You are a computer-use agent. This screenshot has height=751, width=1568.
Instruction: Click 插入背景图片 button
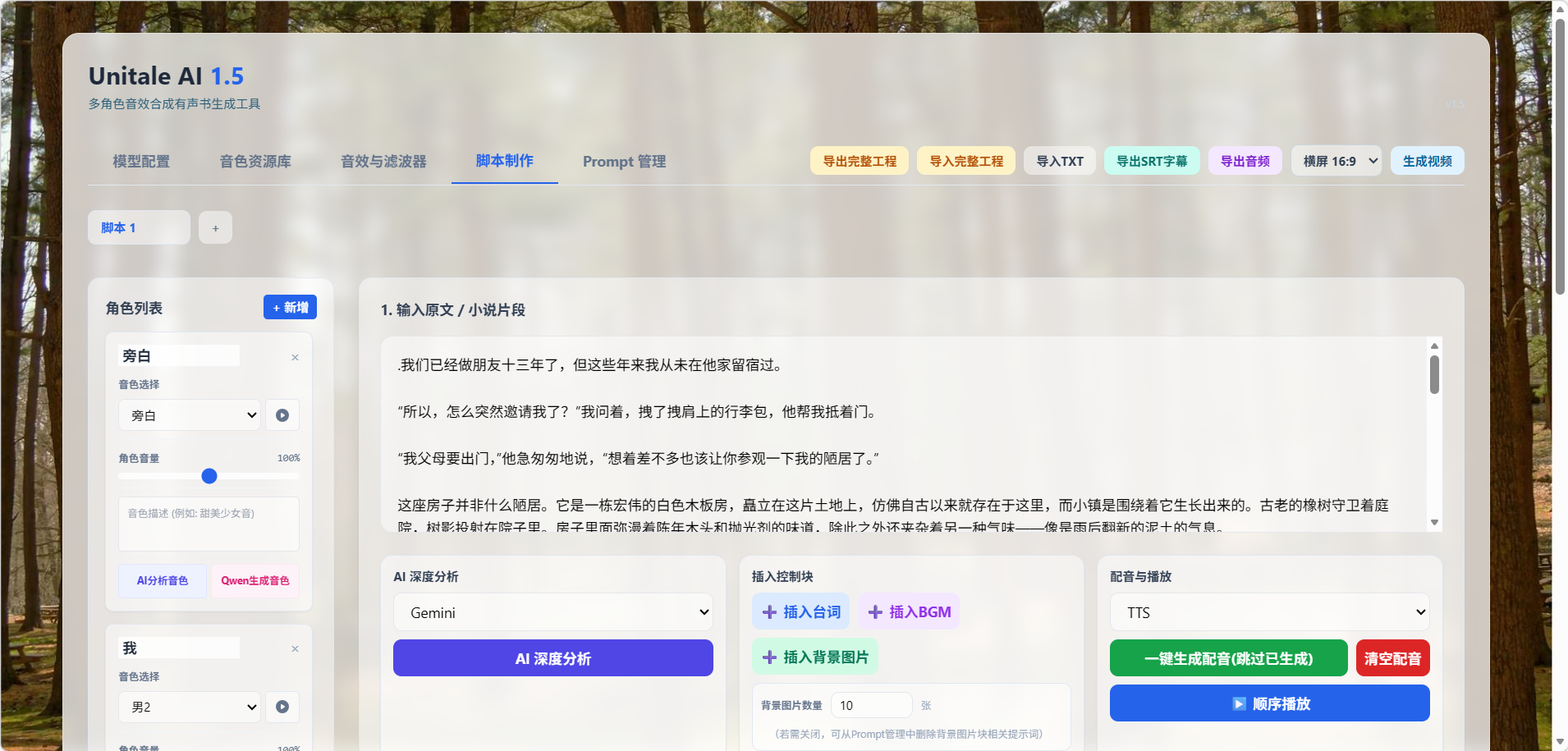click(815, 657)
